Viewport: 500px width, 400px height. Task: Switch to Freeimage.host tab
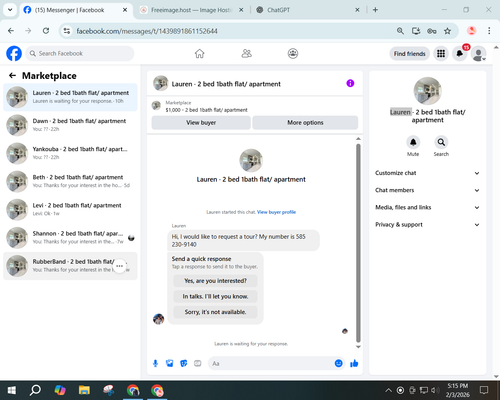(191, 10)
